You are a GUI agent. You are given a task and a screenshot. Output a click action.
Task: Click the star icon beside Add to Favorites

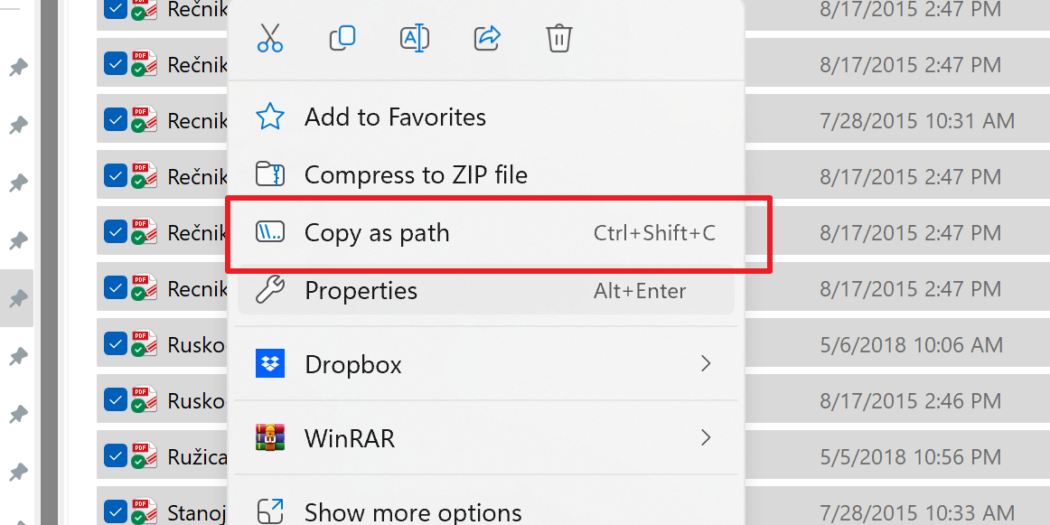tap(270, 117)
